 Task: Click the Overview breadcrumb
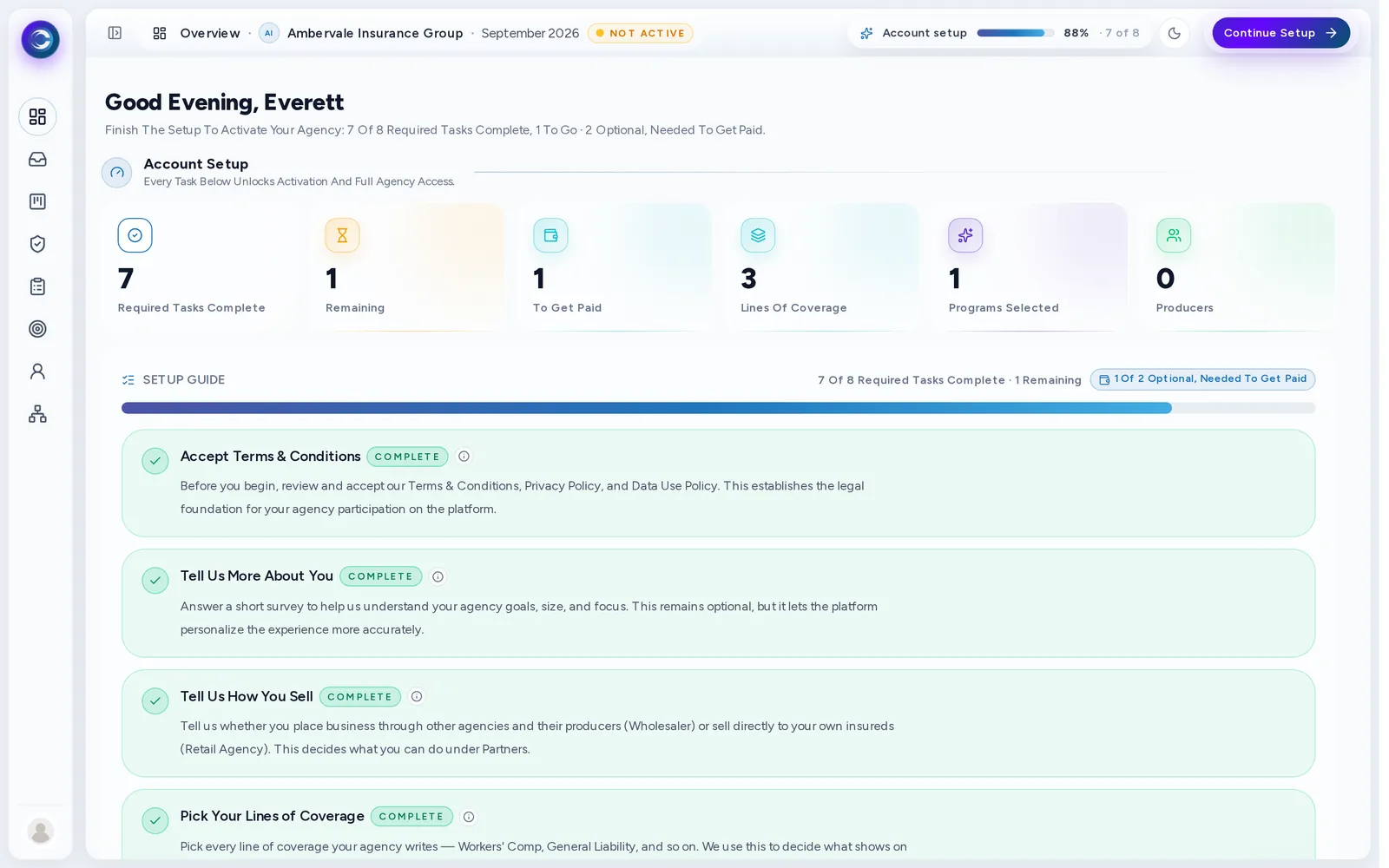click(197, 33)
